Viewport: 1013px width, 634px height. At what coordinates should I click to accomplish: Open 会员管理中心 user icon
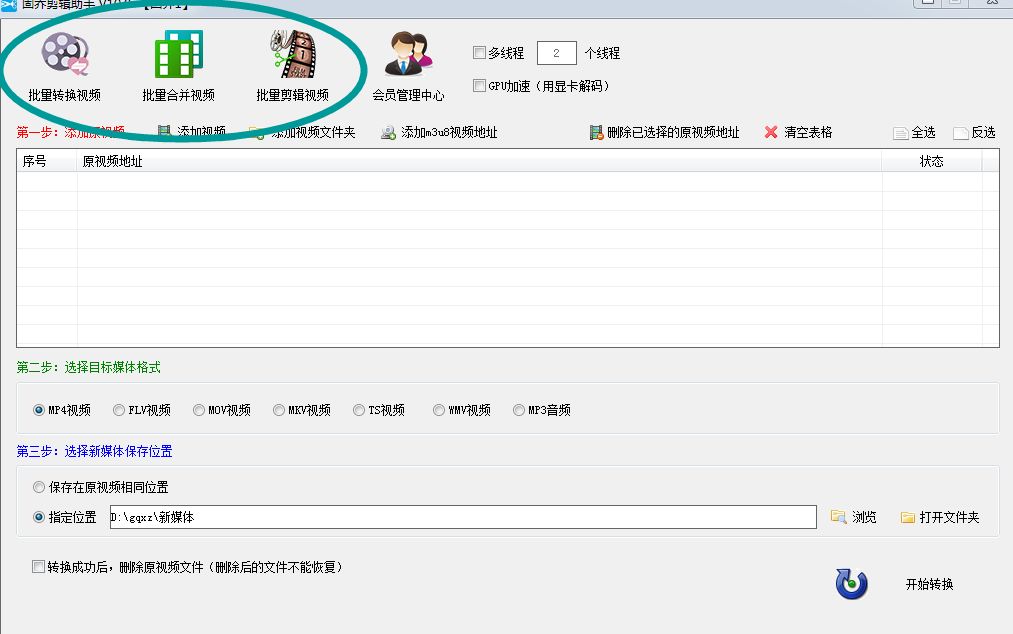(x=408, y=54)
